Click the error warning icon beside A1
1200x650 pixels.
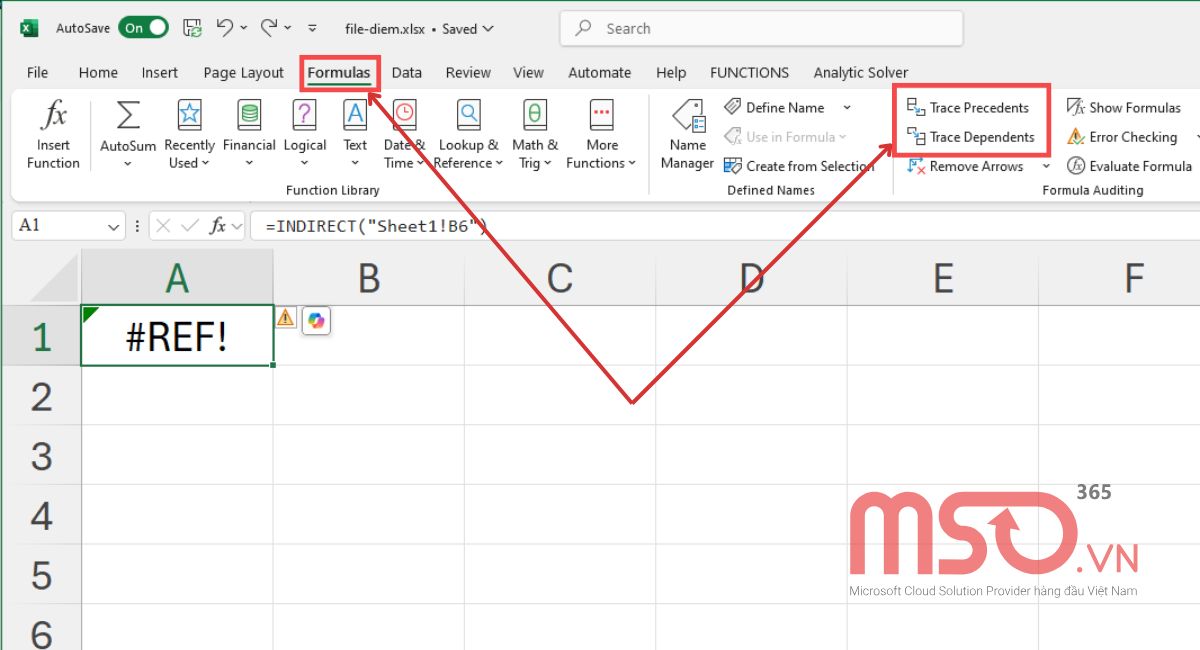pyautogui.click(x=286, y=318)
